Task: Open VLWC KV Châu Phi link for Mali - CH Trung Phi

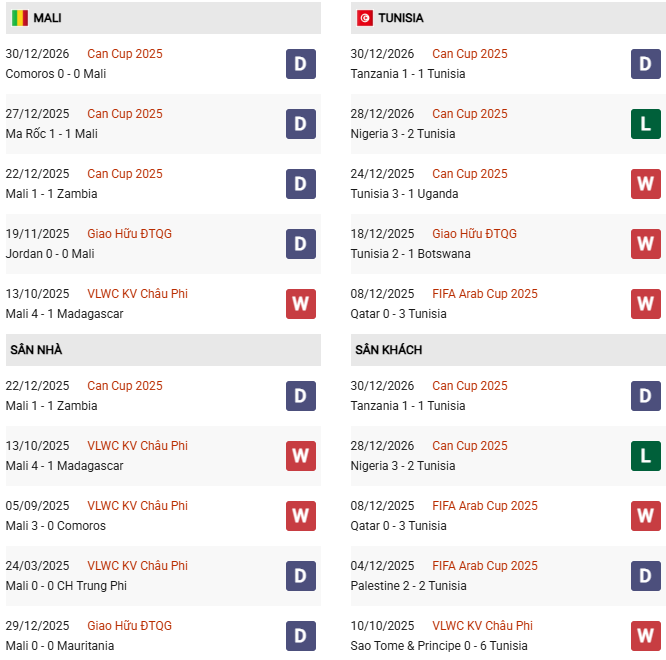Action: [137, 566]
